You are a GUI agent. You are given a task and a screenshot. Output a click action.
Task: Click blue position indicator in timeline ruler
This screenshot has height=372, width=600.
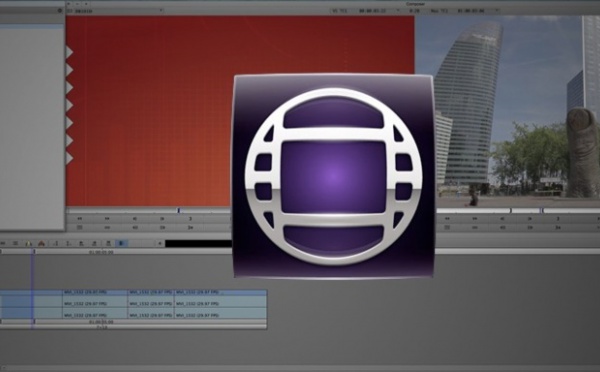coord(34,251)
